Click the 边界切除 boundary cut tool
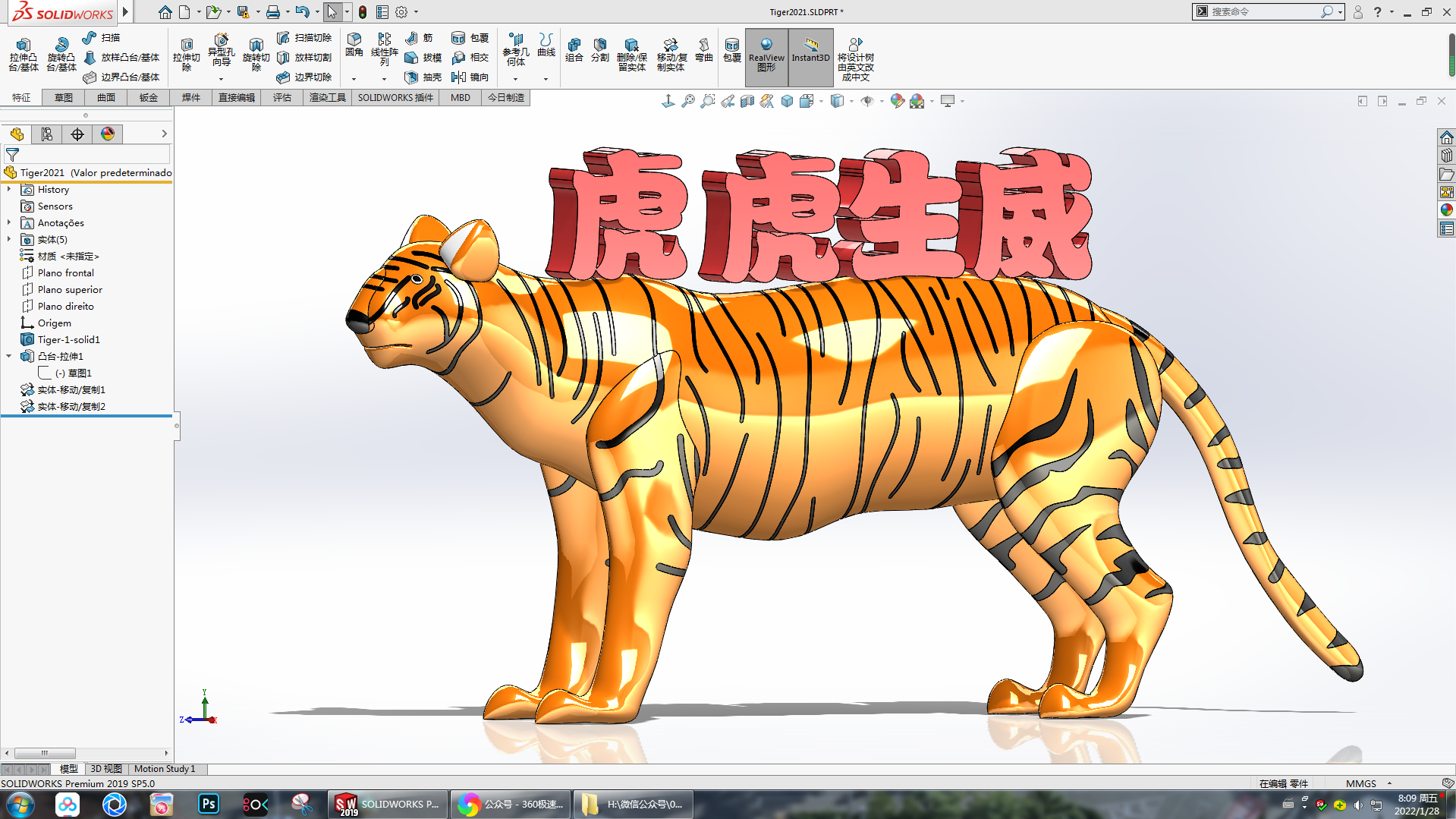This screenshot has width=1456, height=819. (x=304, y=77)
